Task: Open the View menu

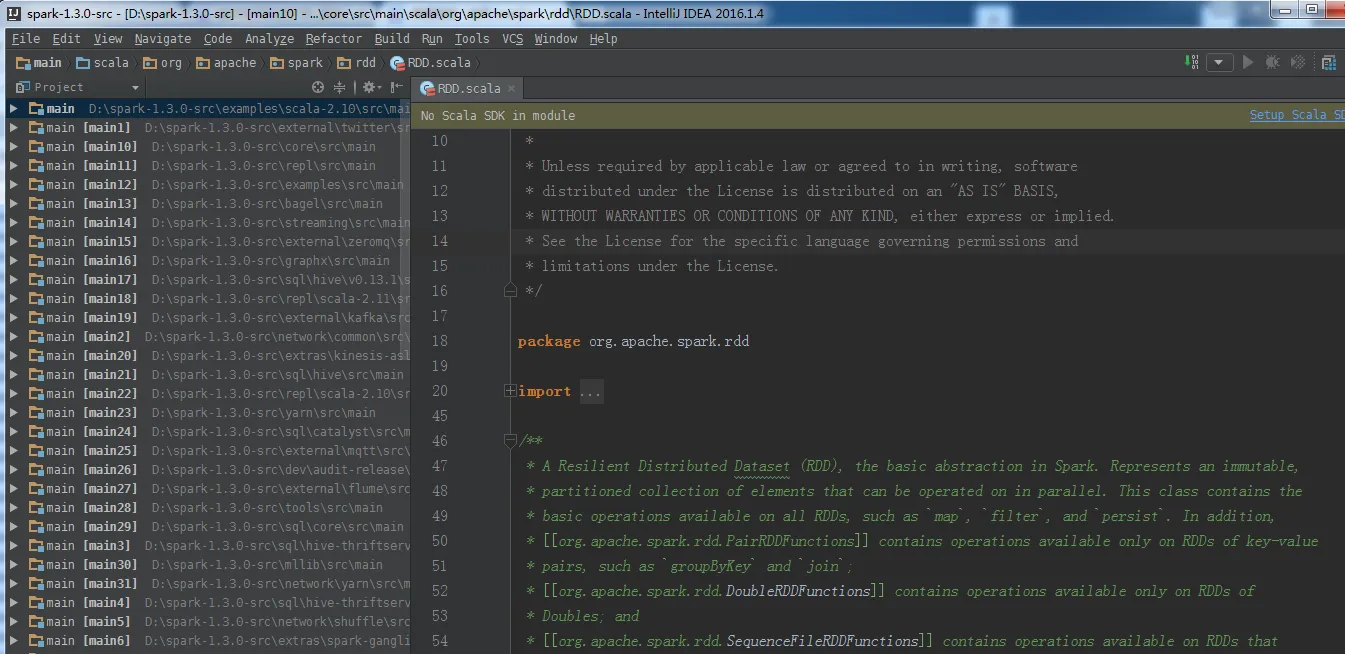Action: pyautogui.click(x=108, y=38)
